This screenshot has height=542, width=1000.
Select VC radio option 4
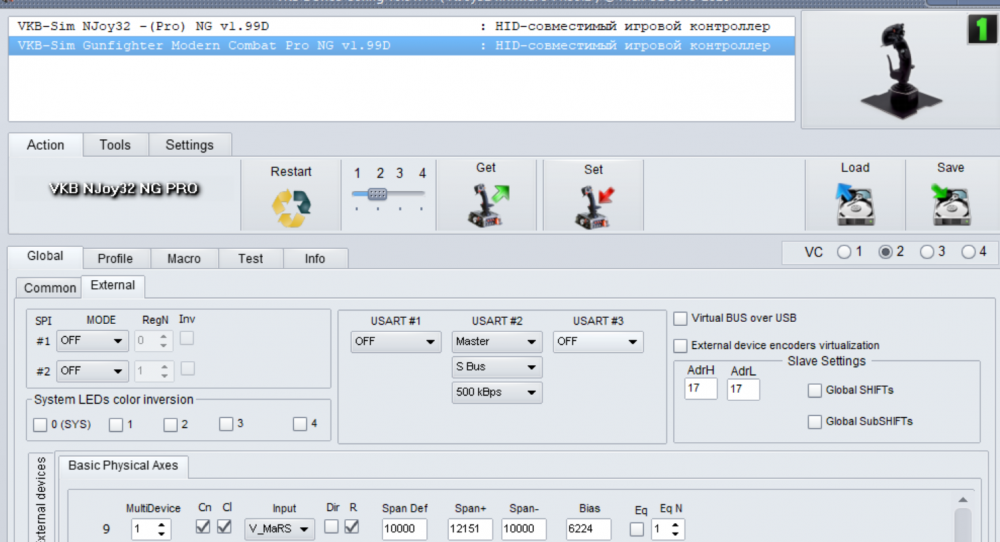pos(968,252)
